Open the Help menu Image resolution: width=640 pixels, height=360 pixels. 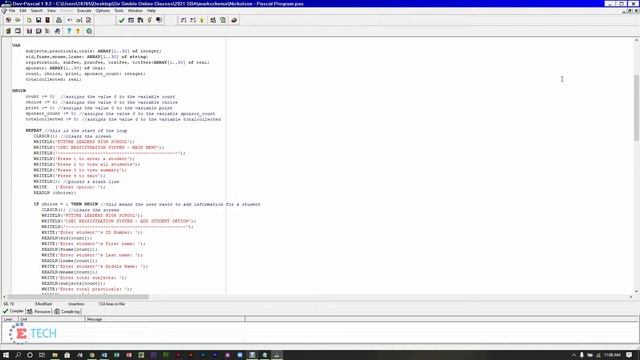coord(151,11)
